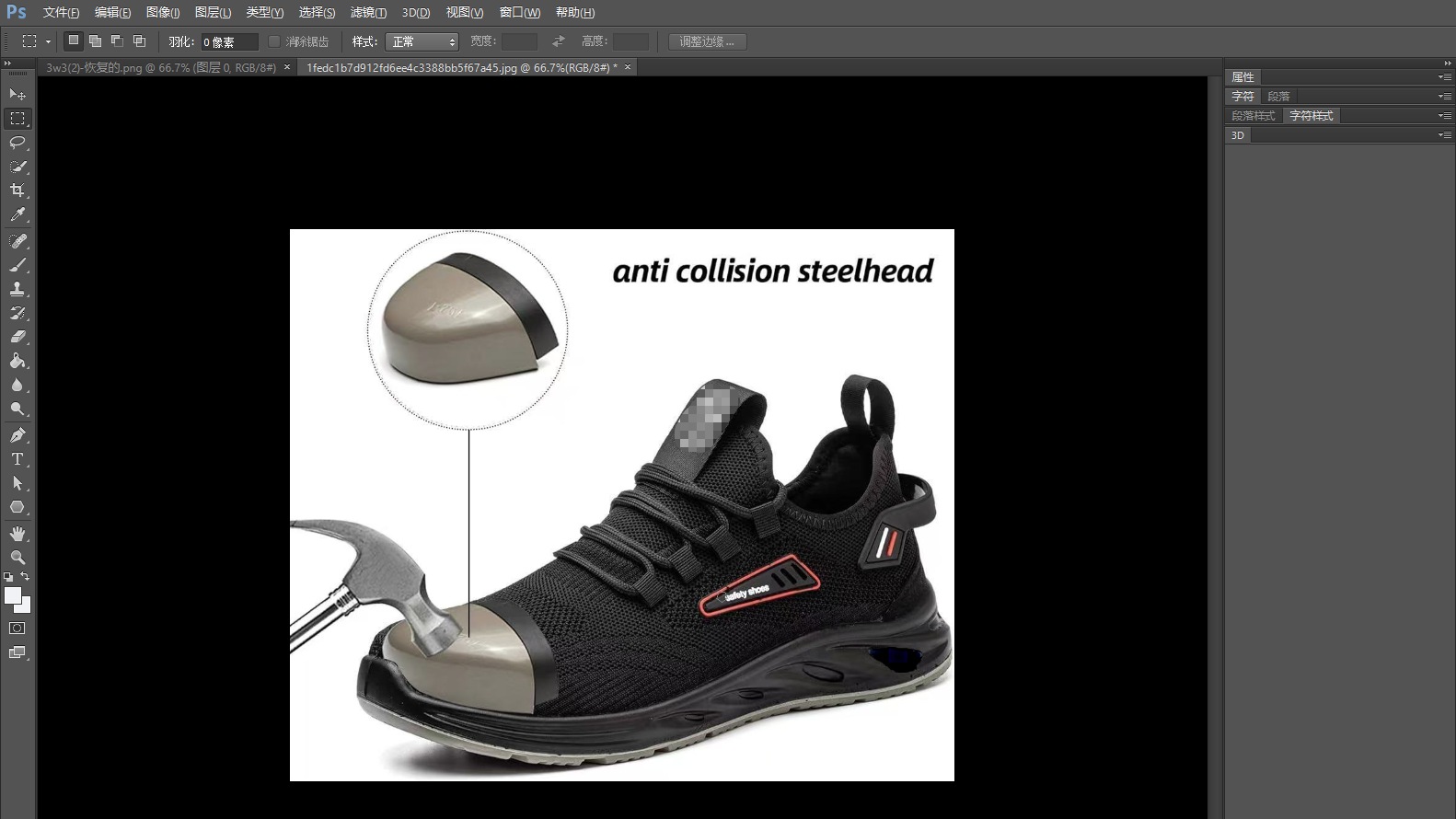Image resolution: width=1456 pixels, height=819 pixels.
Task: Select the Blur tool
Action: [x=17, y=385]
